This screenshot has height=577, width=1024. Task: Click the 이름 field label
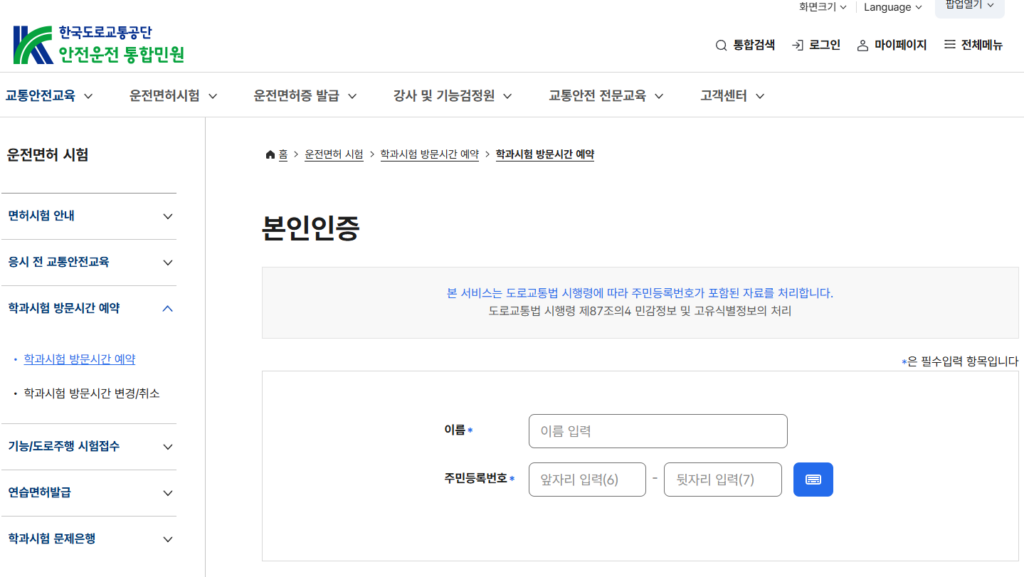(x=455, y=429)
